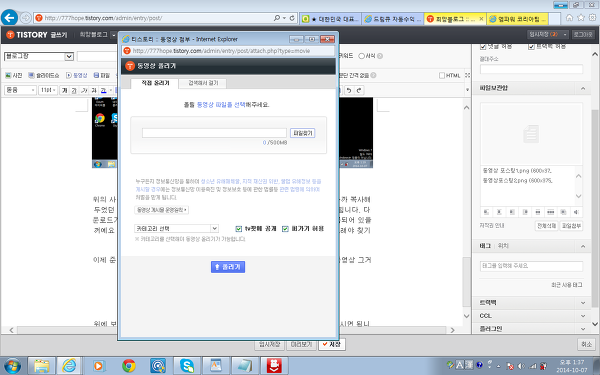The image size is (600, 375).
Task: Click the address bar search magnifier icon
Action: [x=277, y=18]
